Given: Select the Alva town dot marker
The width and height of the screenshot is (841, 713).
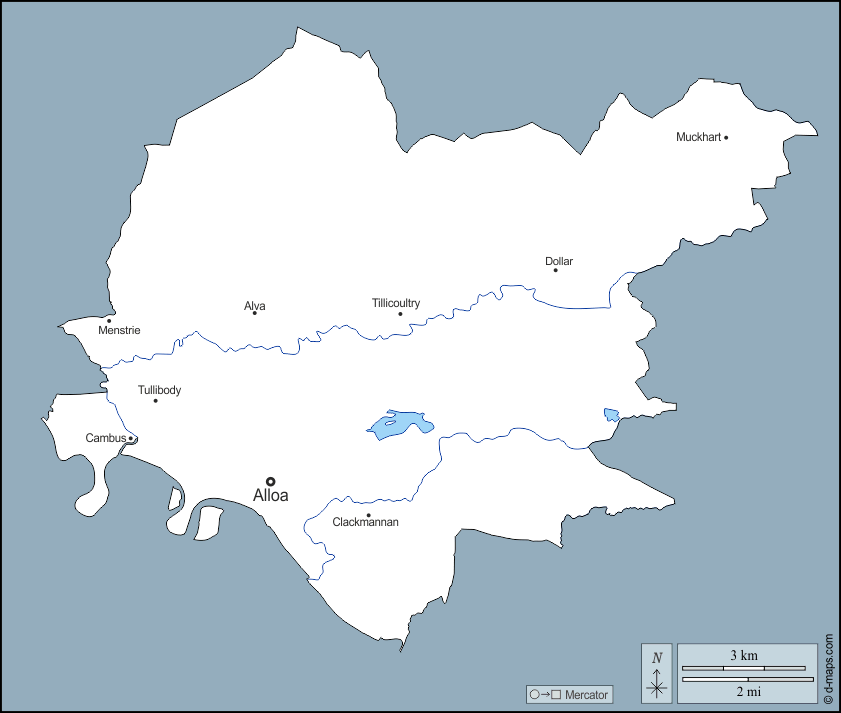Looking at the screenshot, I should [x=254, y=313].
